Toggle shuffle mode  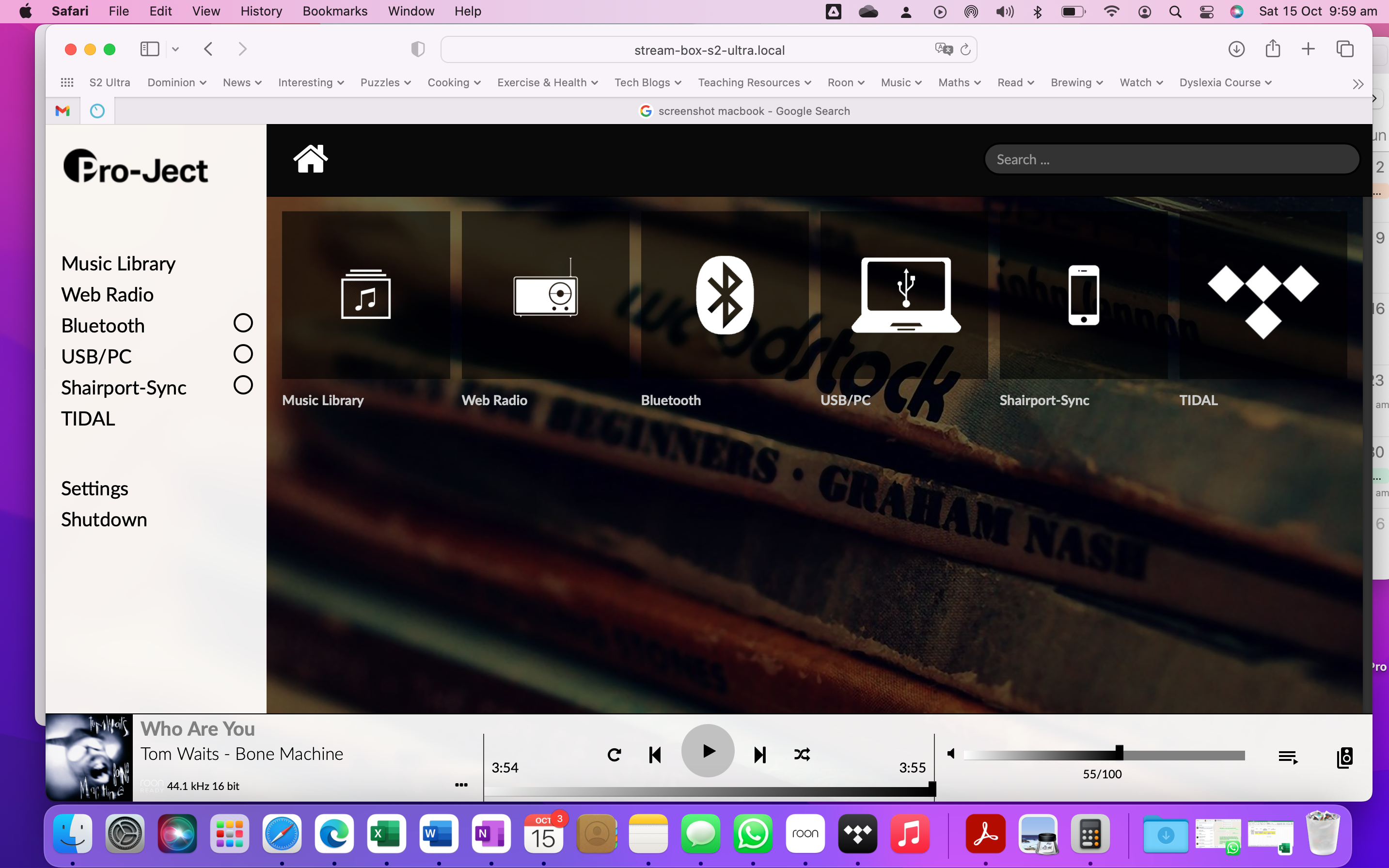coord(802,754)
